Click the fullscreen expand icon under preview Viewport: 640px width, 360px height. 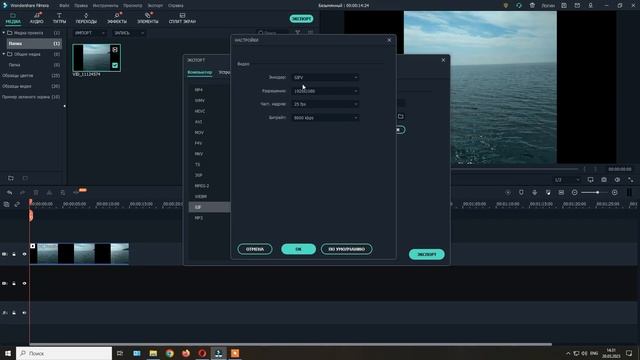tap(631, 180)
